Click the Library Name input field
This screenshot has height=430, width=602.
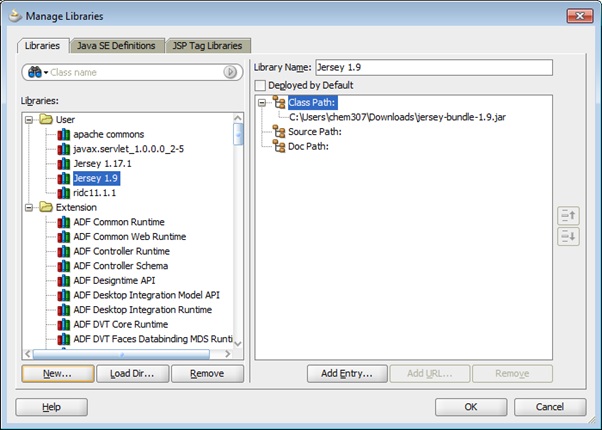(434, 68)
